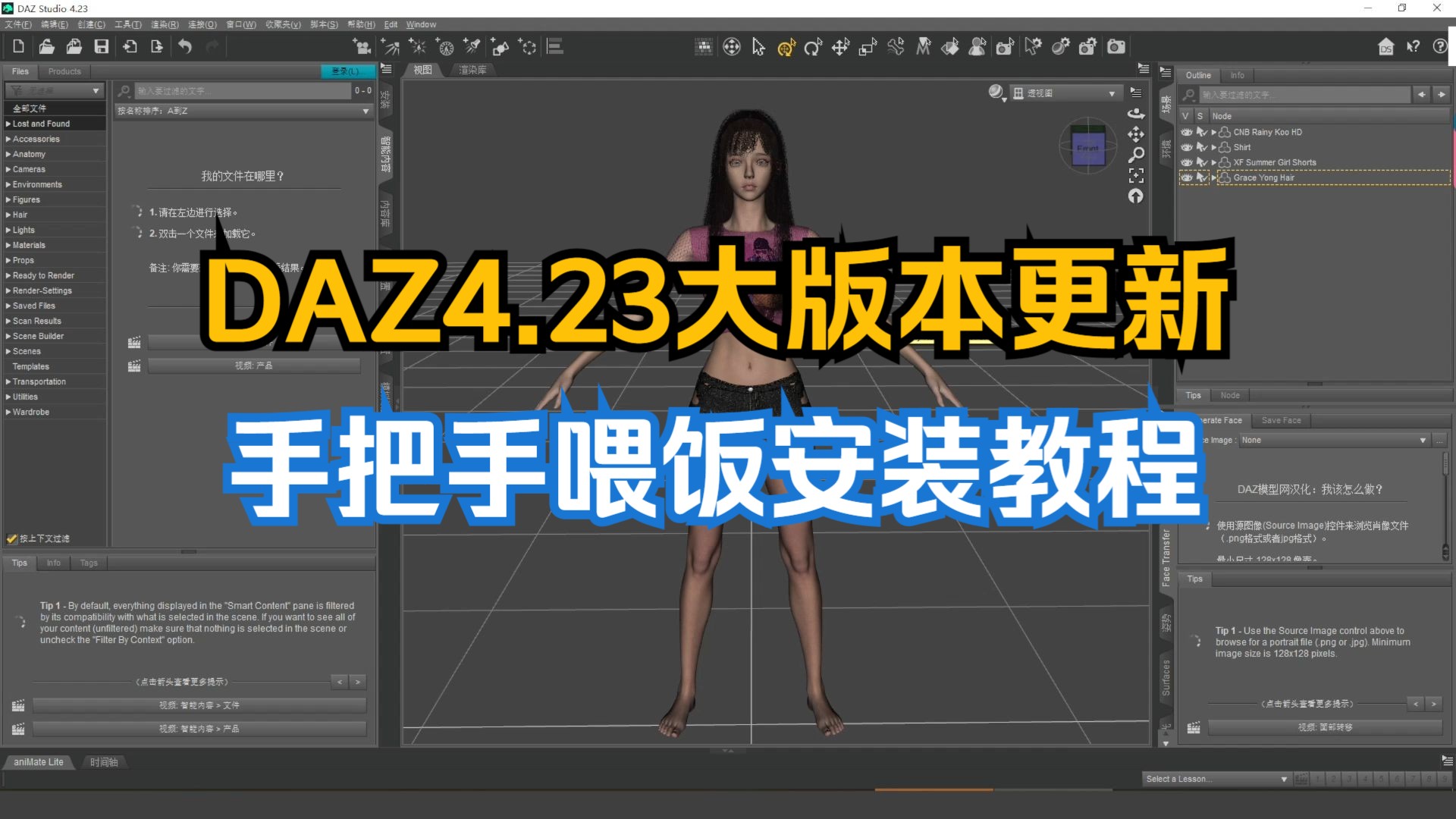1456x819 pixels.
Task: Open the Window menu
Action: (x=421, y=24)
